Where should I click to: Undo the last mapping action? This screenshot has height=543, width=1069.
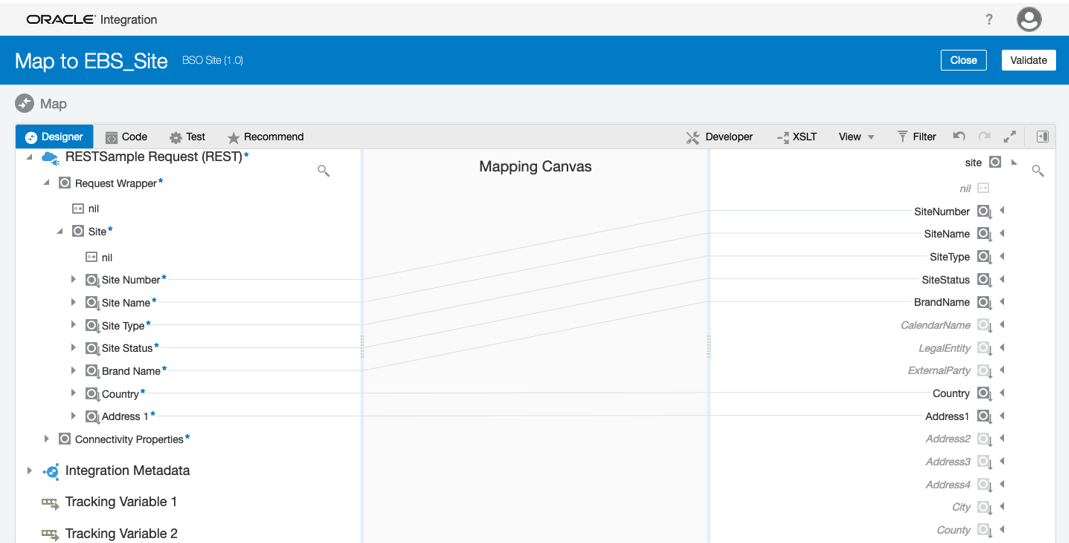(x=959, y=136)
